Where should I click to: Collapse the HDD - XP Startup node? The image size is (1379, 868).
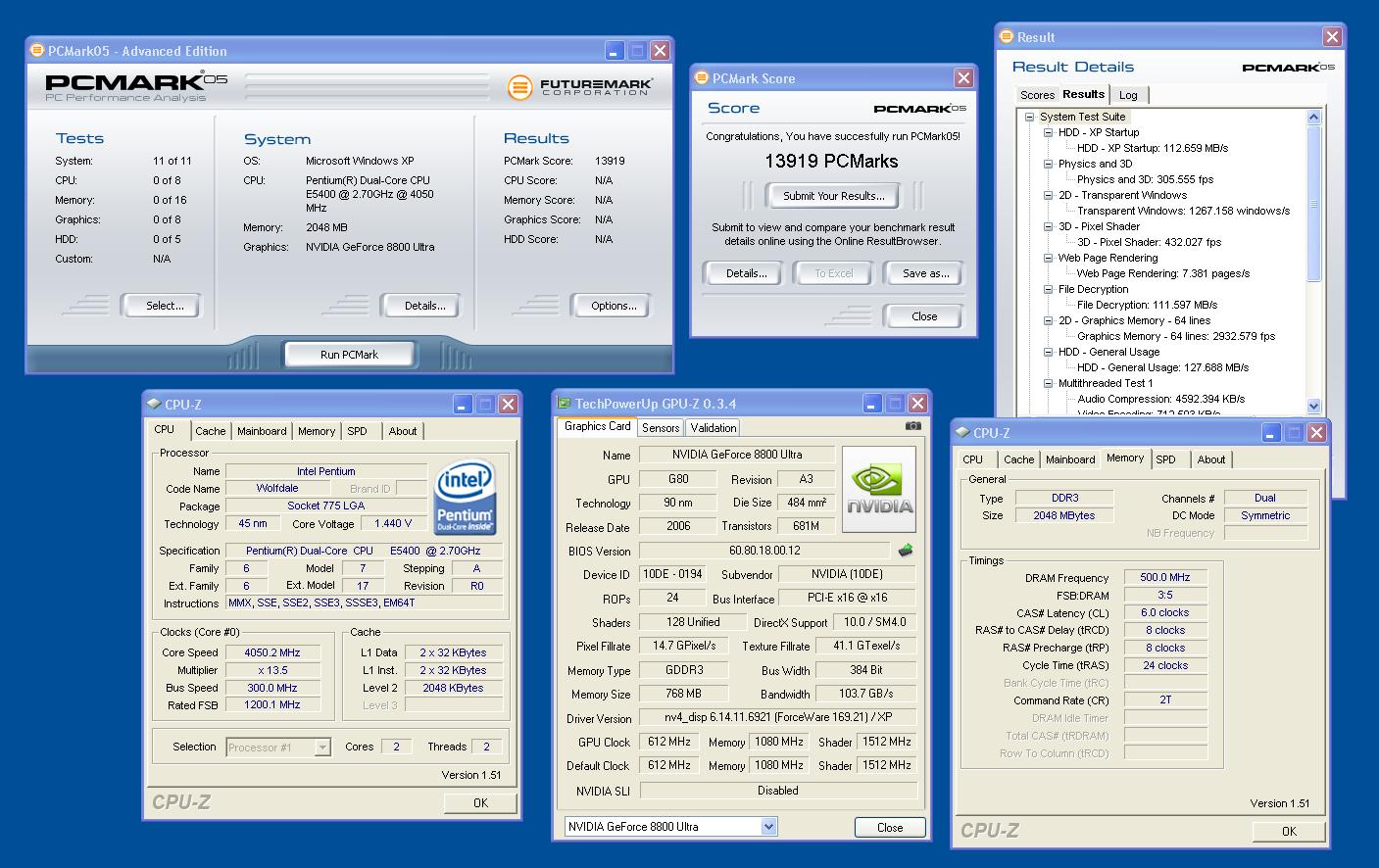[1048, 132]
